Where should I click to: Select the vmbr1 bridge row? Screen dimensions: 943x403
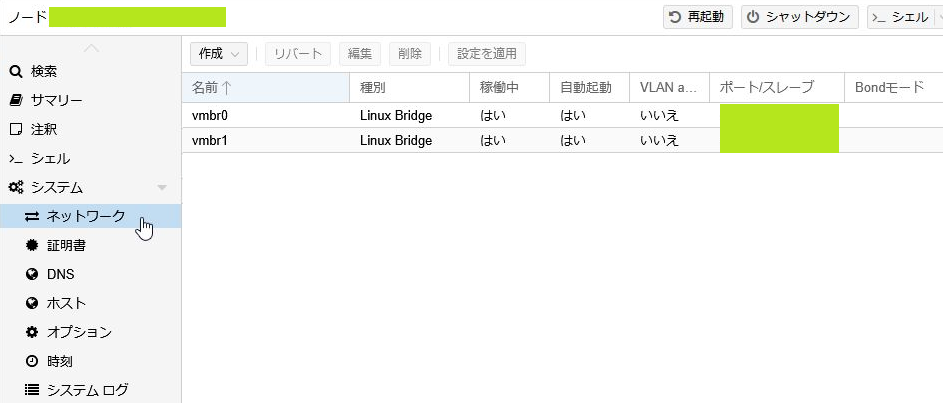[x=400, y=141]
